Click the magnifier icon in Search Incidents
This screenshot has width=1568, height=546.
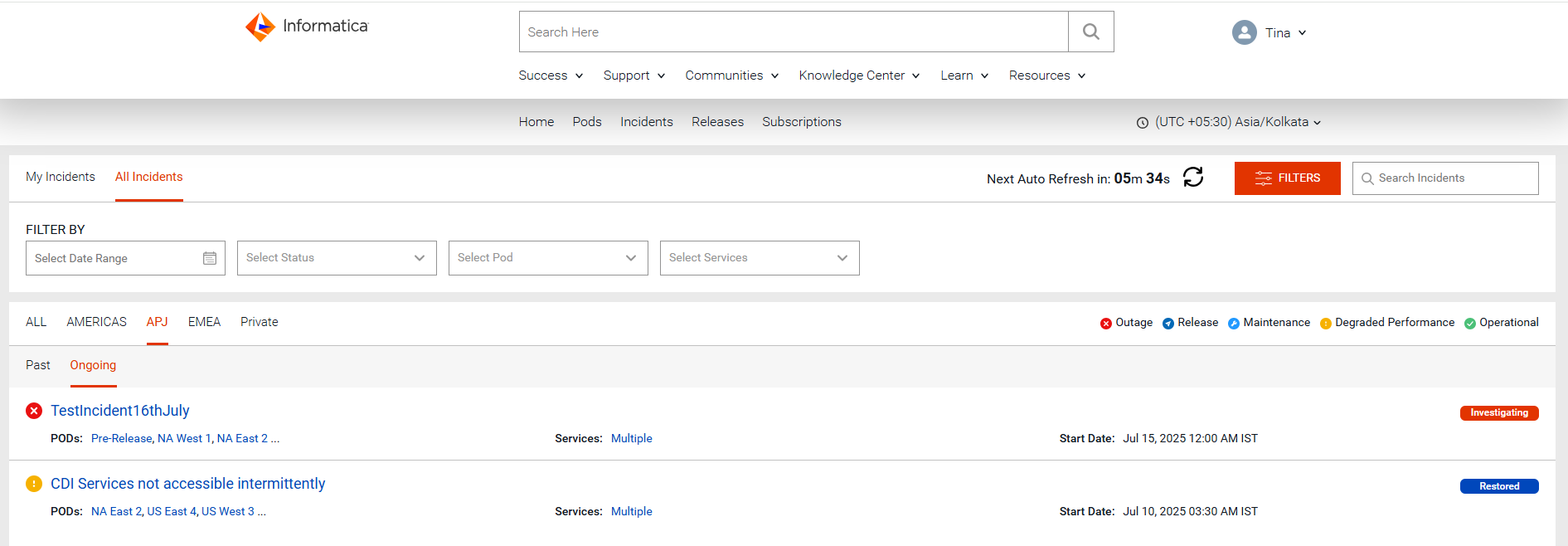pos(1367,178)
